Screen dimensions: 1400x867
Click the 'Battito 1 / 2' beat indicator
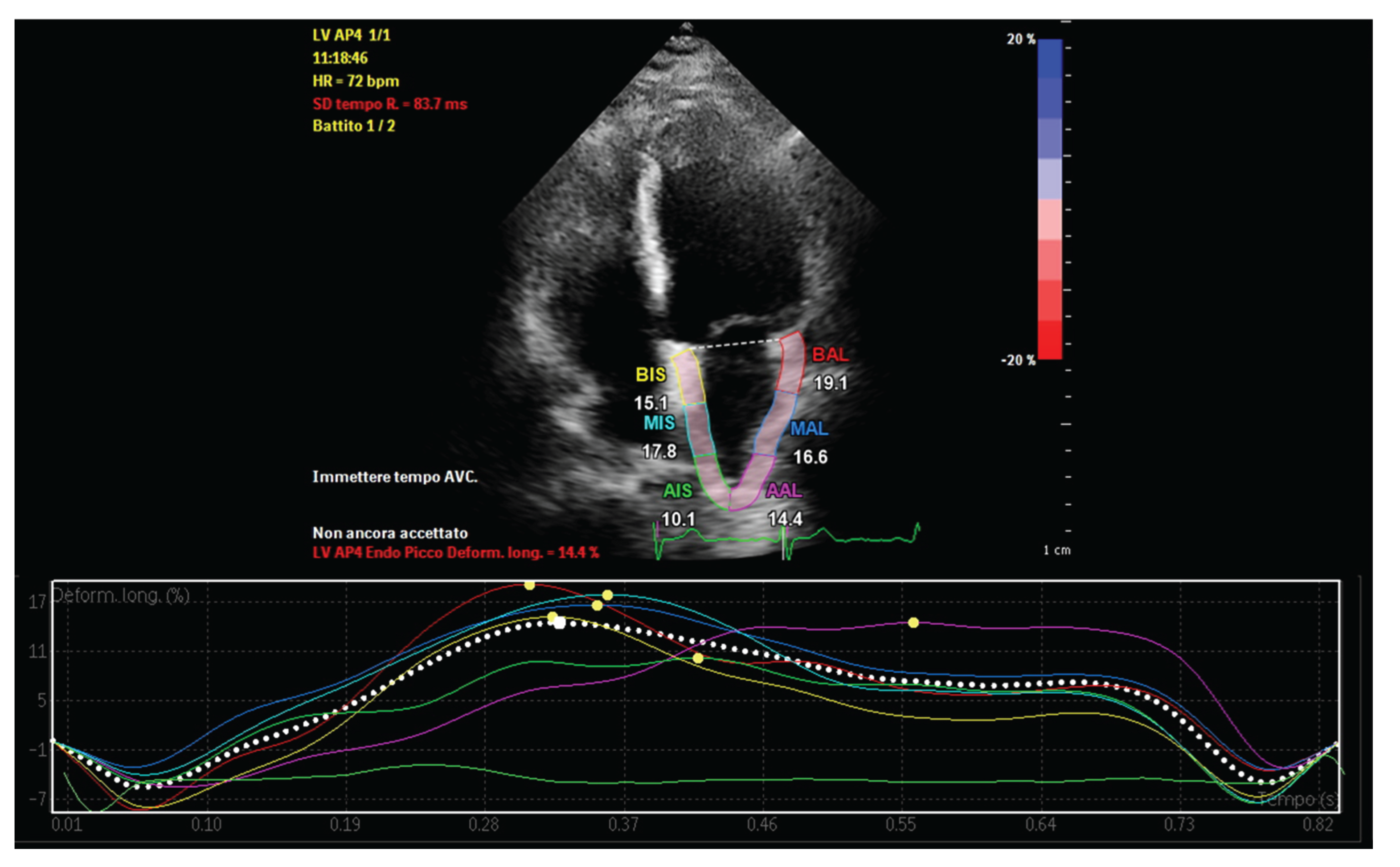pyautogui.click(x=354, y=126)
